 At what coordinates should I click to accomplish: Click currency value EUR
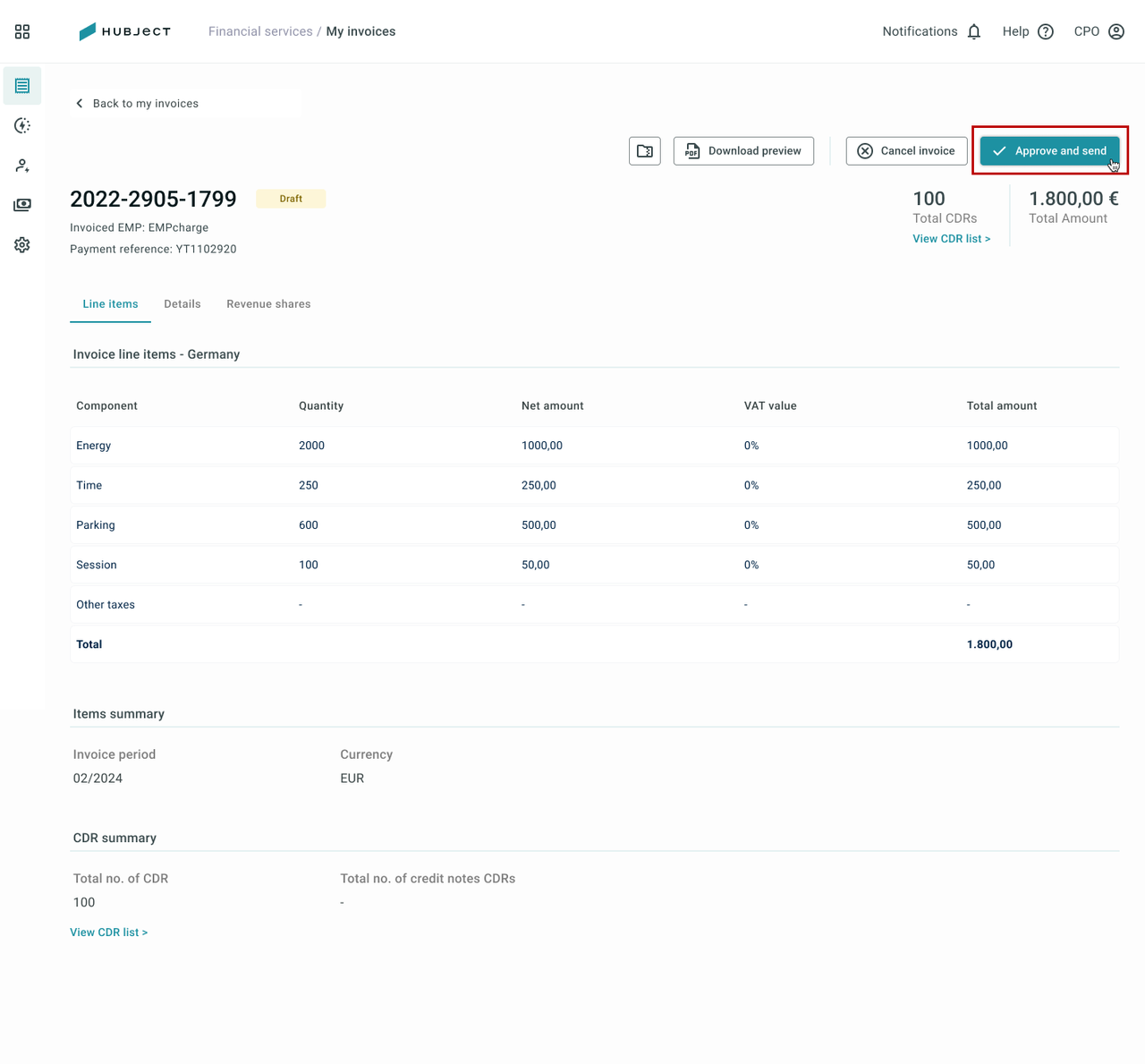pos(352,779)
